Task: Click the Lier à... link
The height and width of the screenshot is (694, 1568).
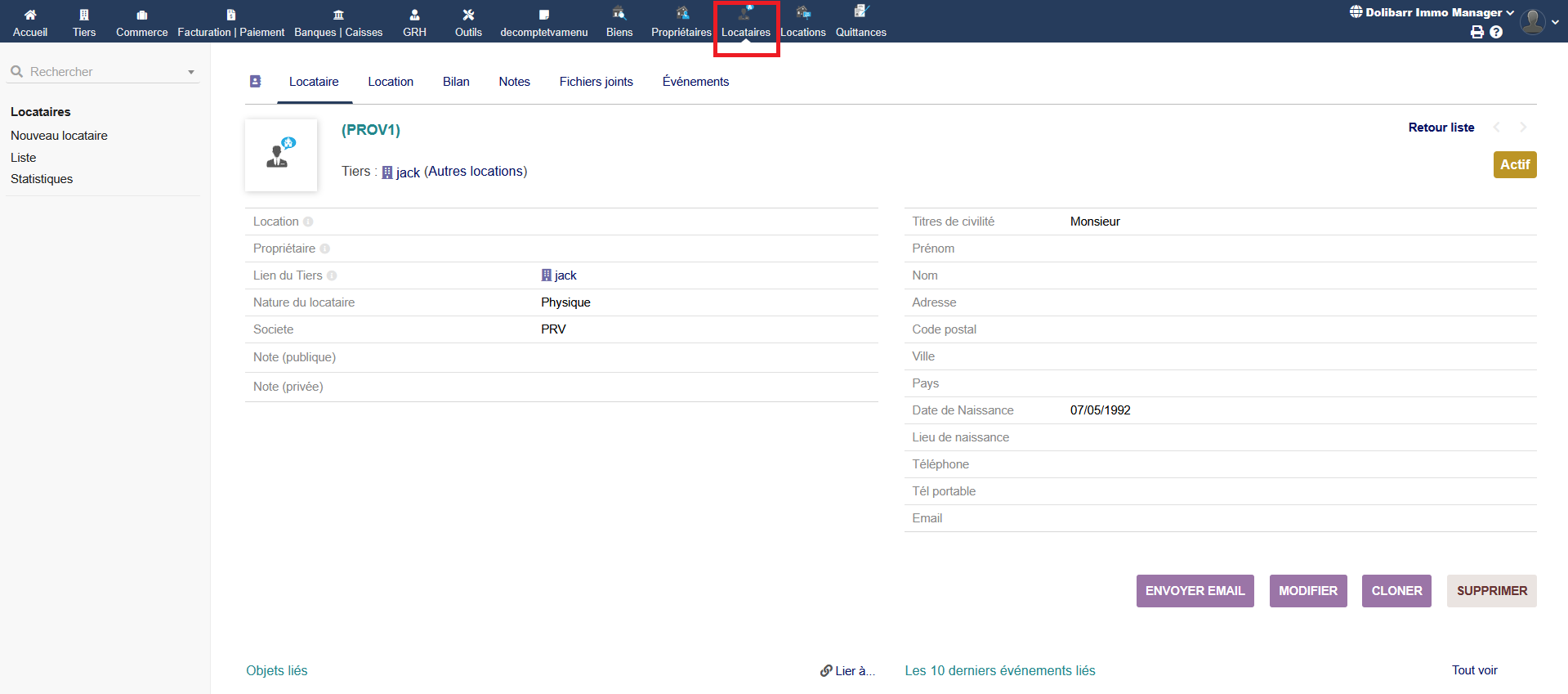Action: 847,670
